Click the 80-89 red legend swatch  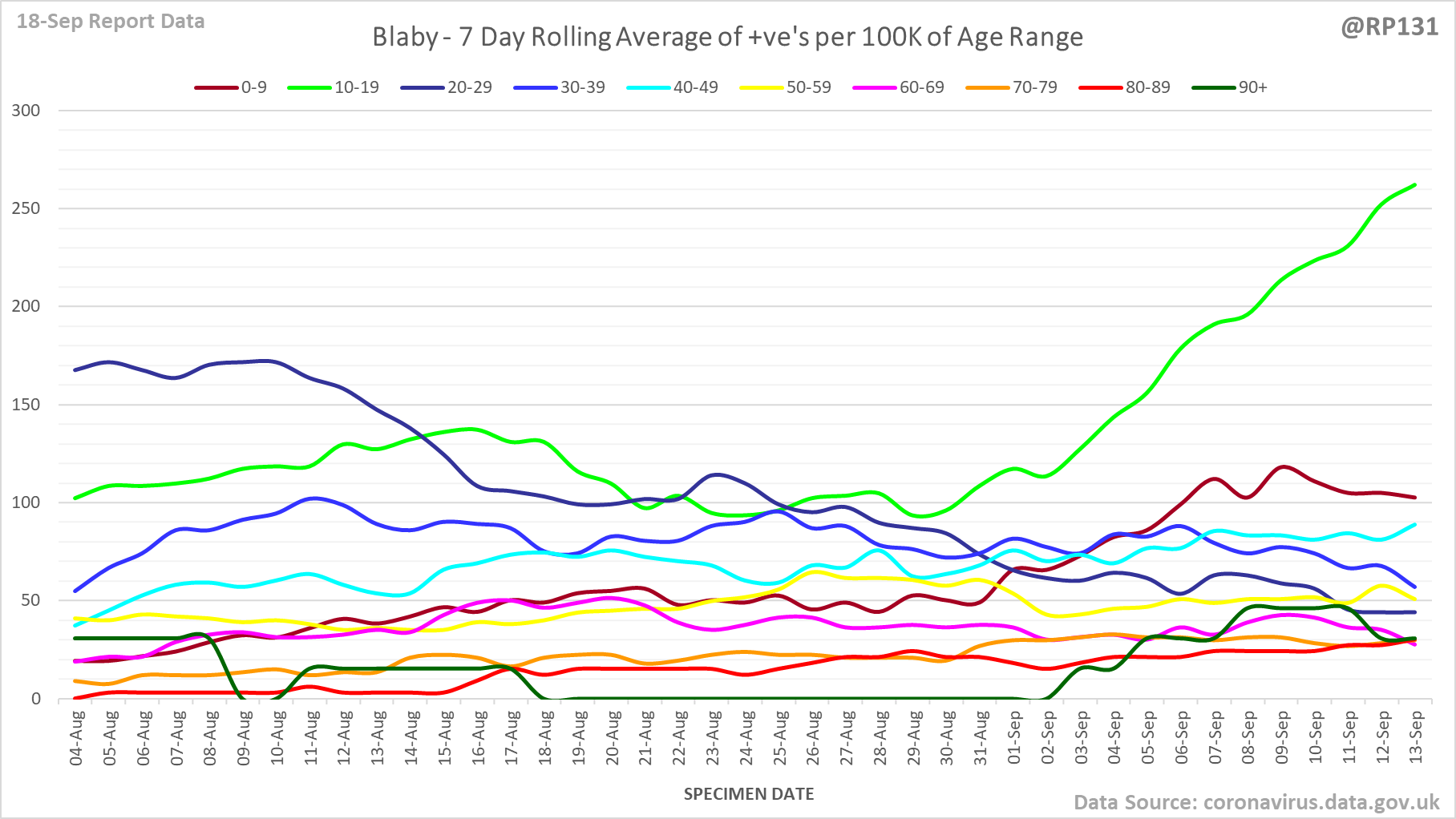(x=1101, y=87)
